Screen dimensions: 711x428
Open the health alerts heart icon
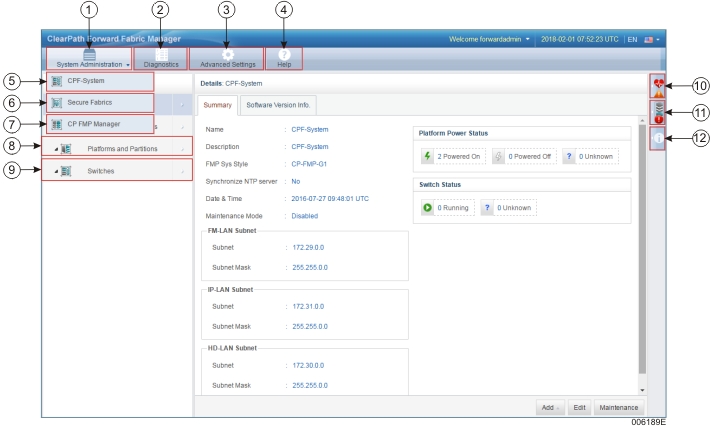tap(658, 85)
